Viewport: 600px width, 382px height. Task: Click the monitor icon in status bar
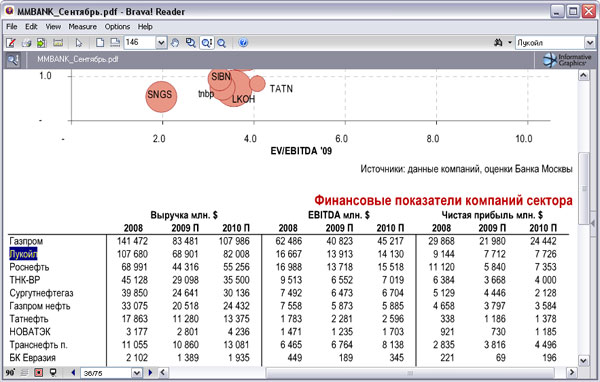[53, 372]
